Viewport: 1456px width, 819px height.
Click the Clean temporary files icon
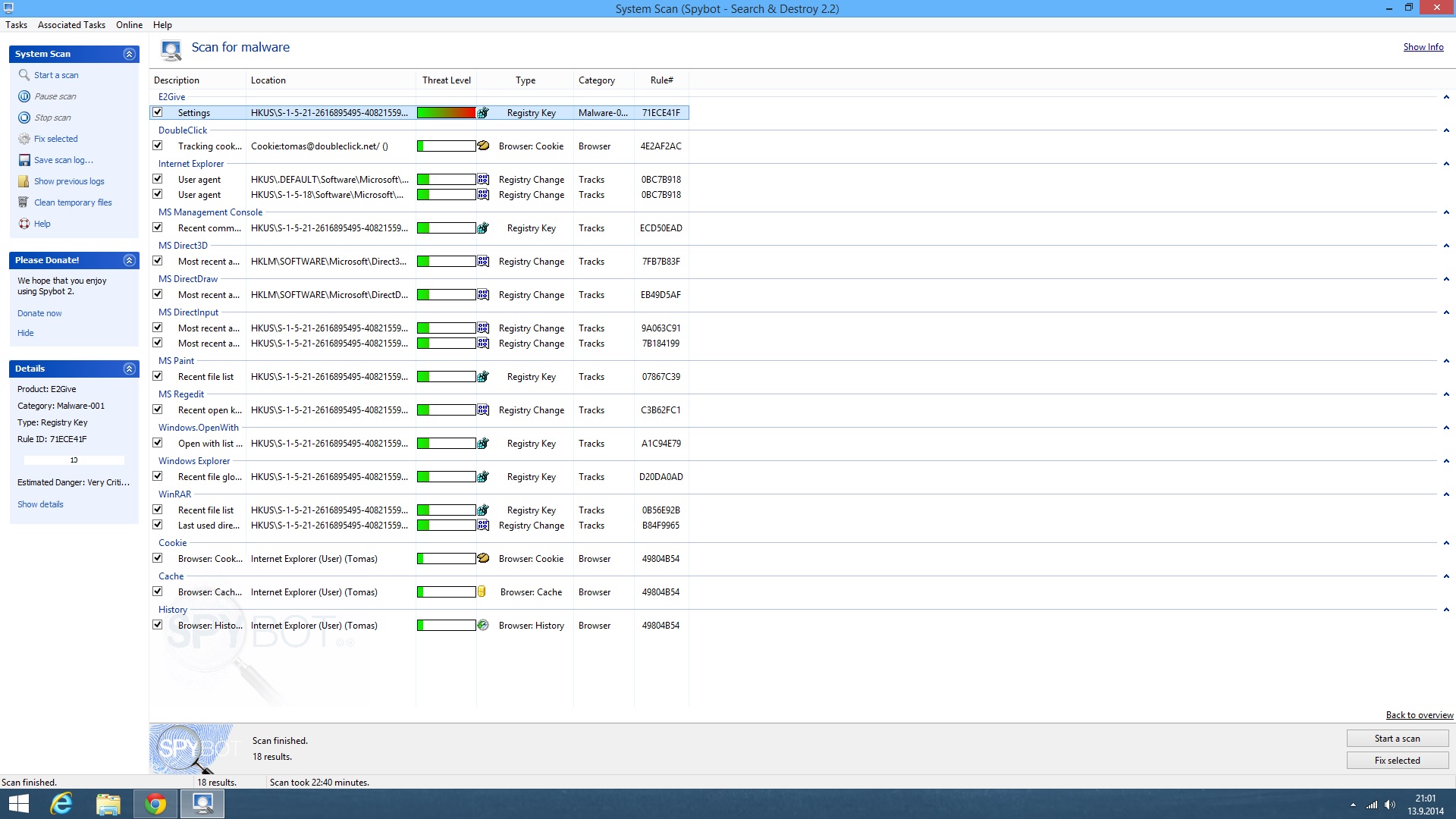pyautogui.click(x=24, y=202)
